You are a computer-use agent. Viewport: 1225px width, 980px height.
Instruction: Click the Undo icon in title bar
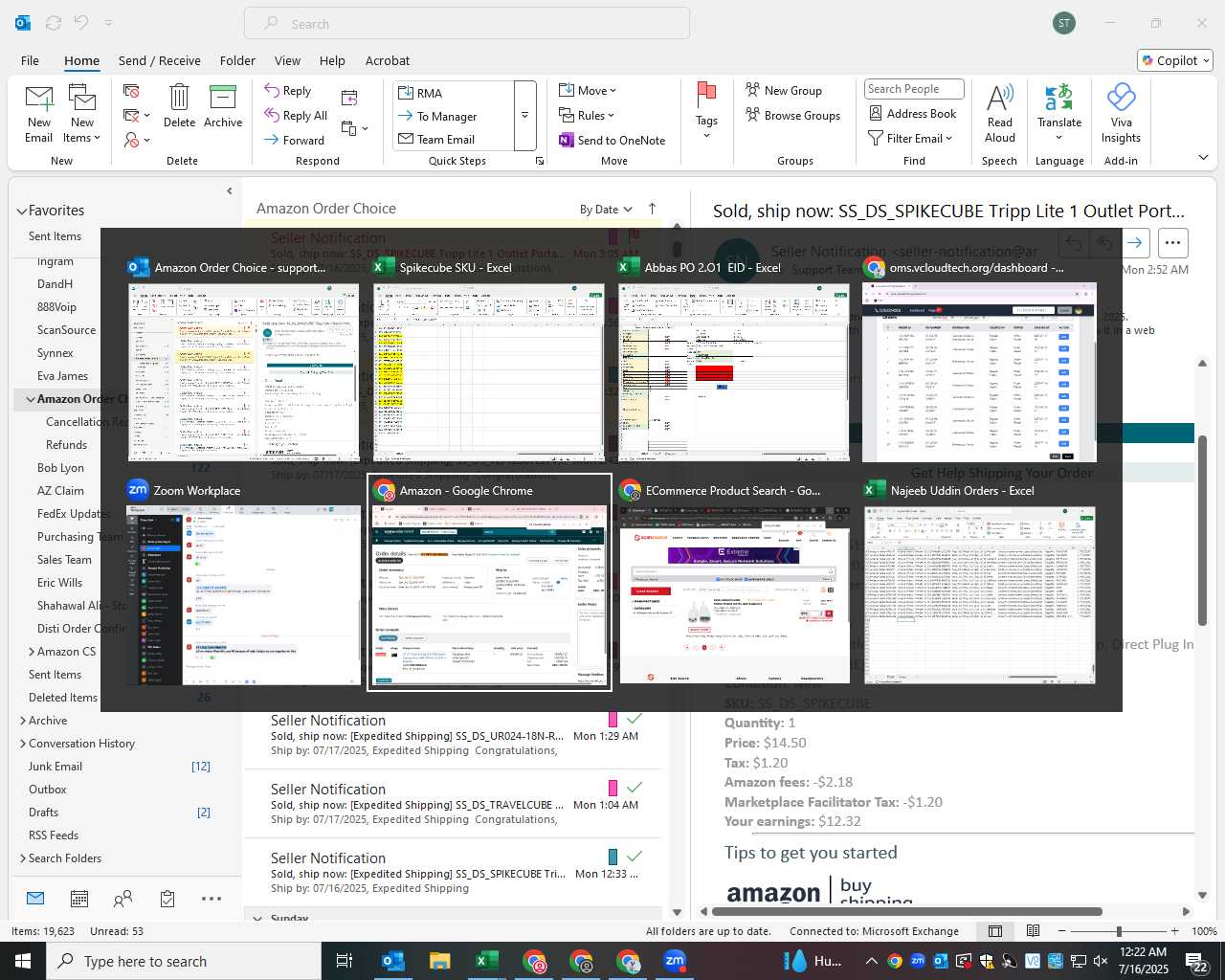click(x=81, y=23)
